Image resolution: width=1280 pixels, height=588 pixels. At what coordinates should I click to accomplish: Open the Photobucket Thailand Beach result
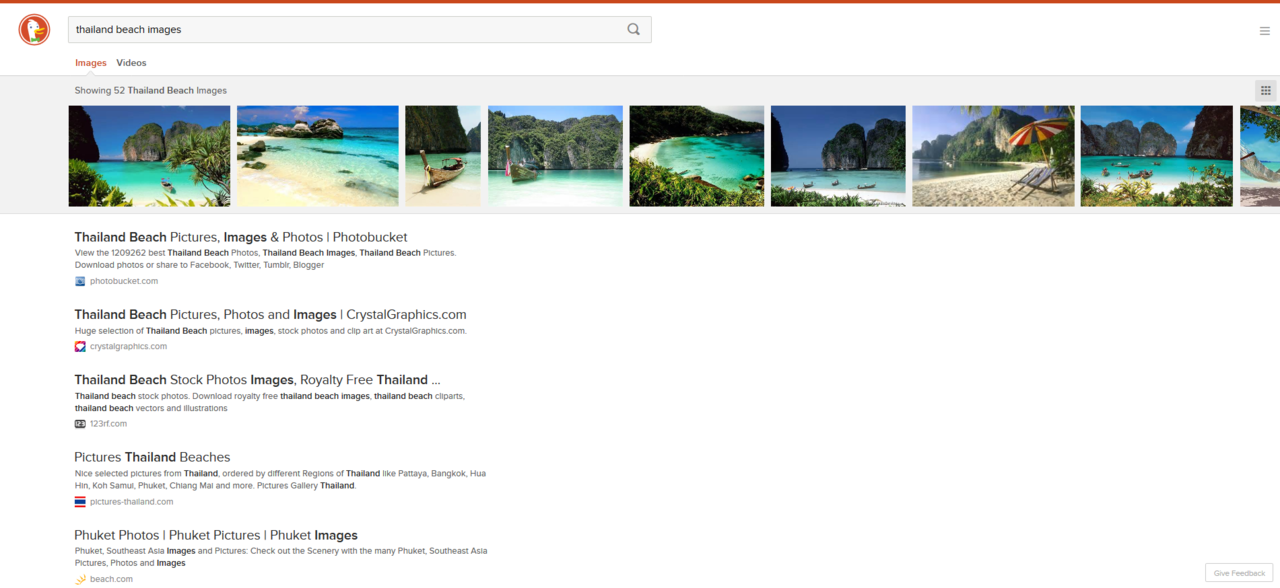point(240,237)
